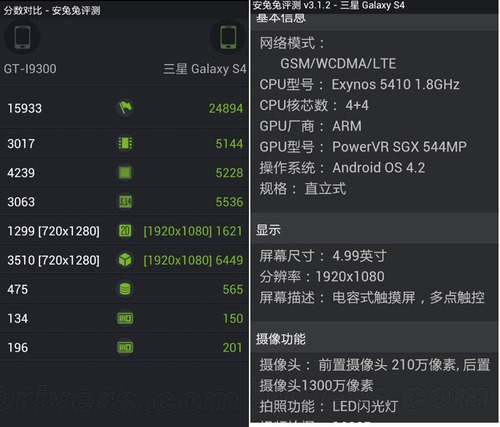This screenshot has height=427, width=500.
Task: Select the [1920x1080] 1621 2D score
Action: point(193,231)
